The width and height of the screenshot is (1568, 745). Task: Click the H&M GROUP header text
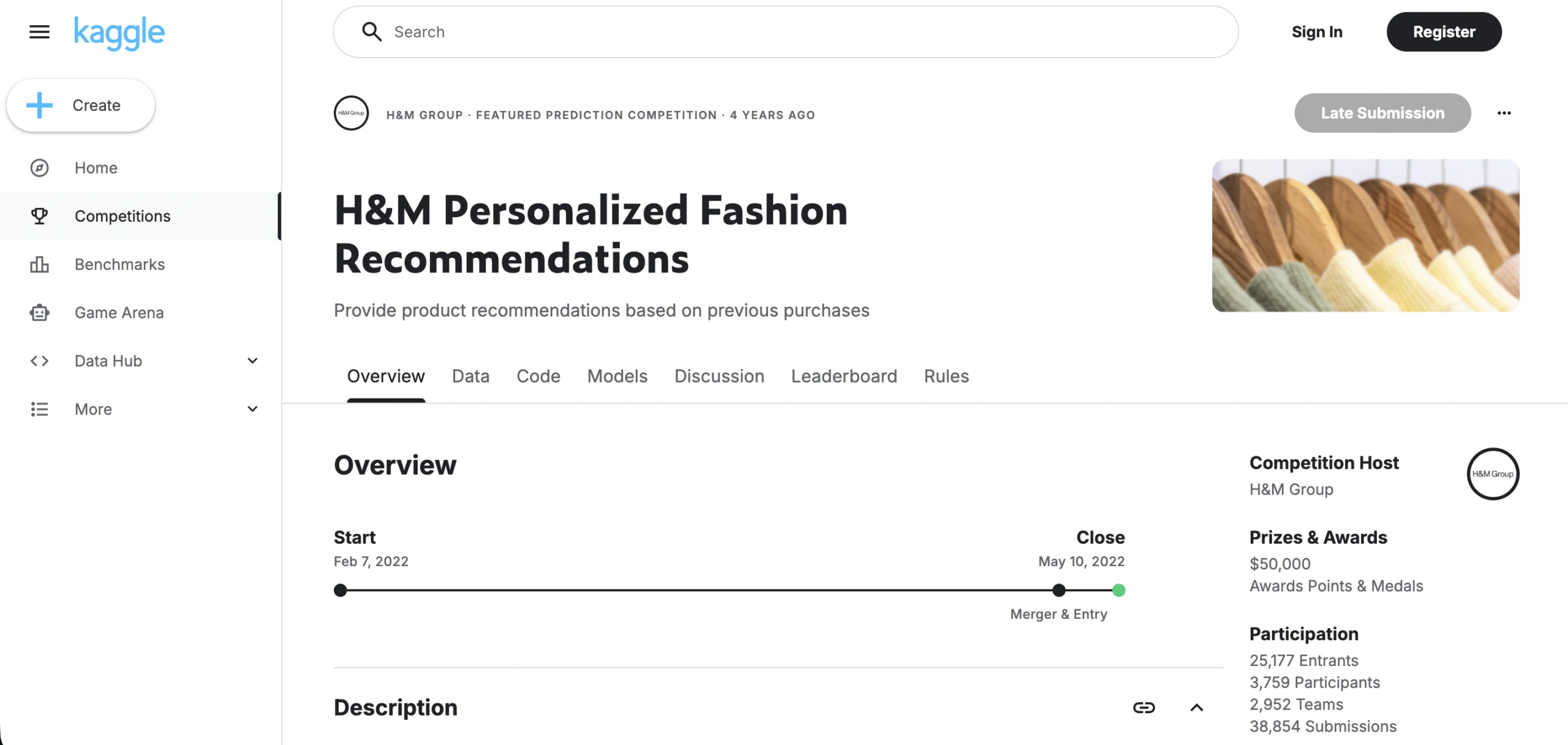[424, 115]
